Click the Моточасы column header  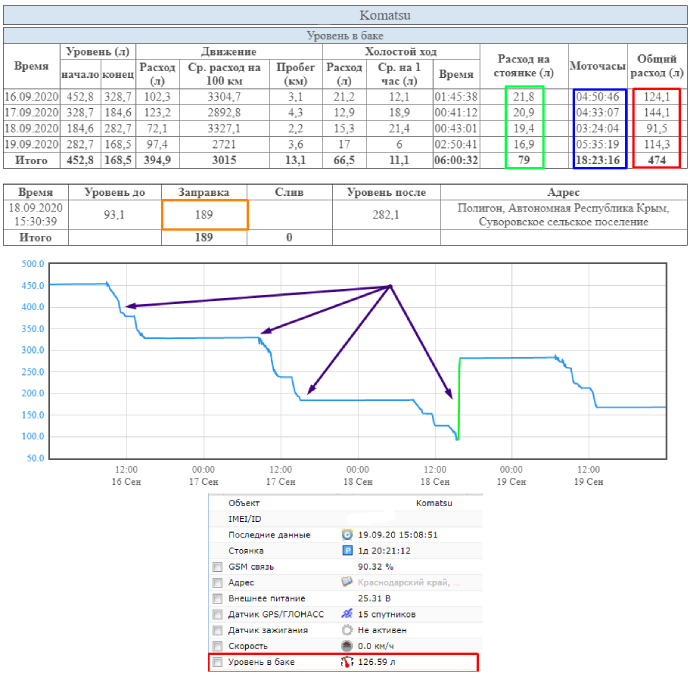click(597, 65)
